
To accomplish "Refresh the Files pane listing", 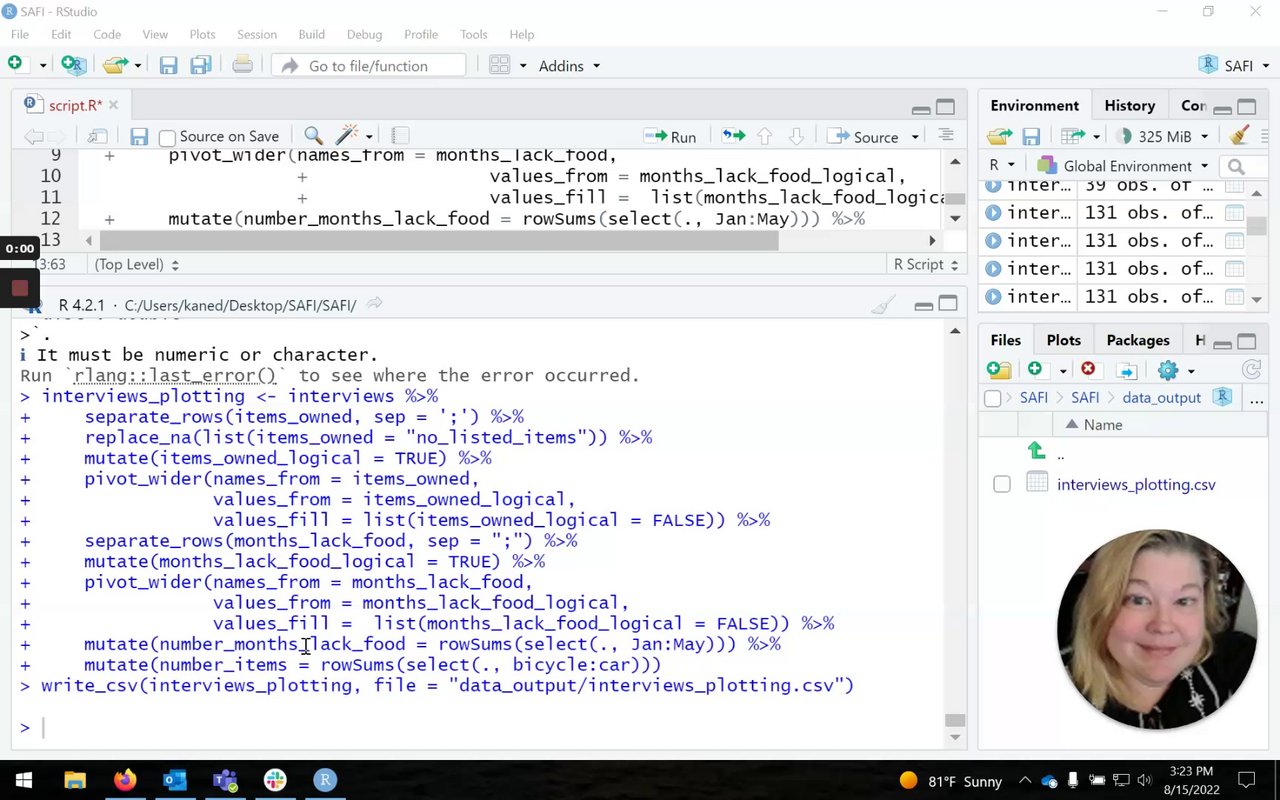I will 1251,370.
